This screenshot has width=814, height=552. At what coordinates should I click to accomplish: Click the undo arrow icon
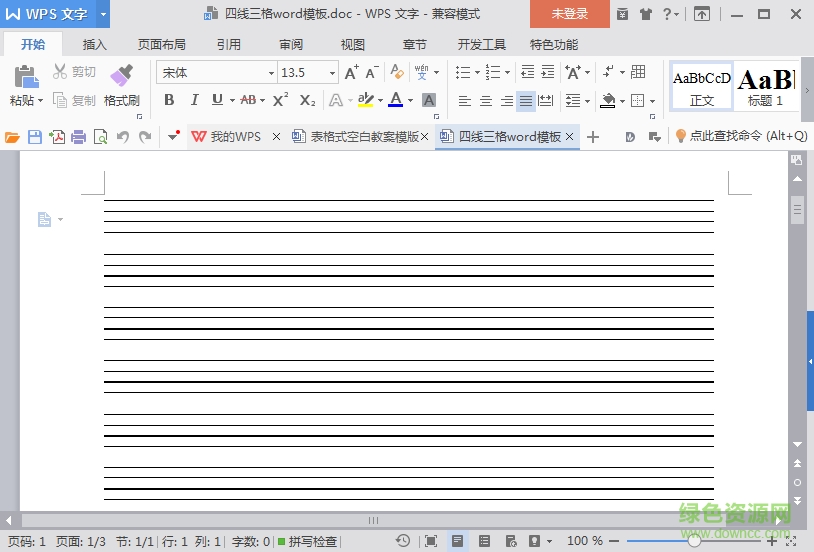point(123,137)
